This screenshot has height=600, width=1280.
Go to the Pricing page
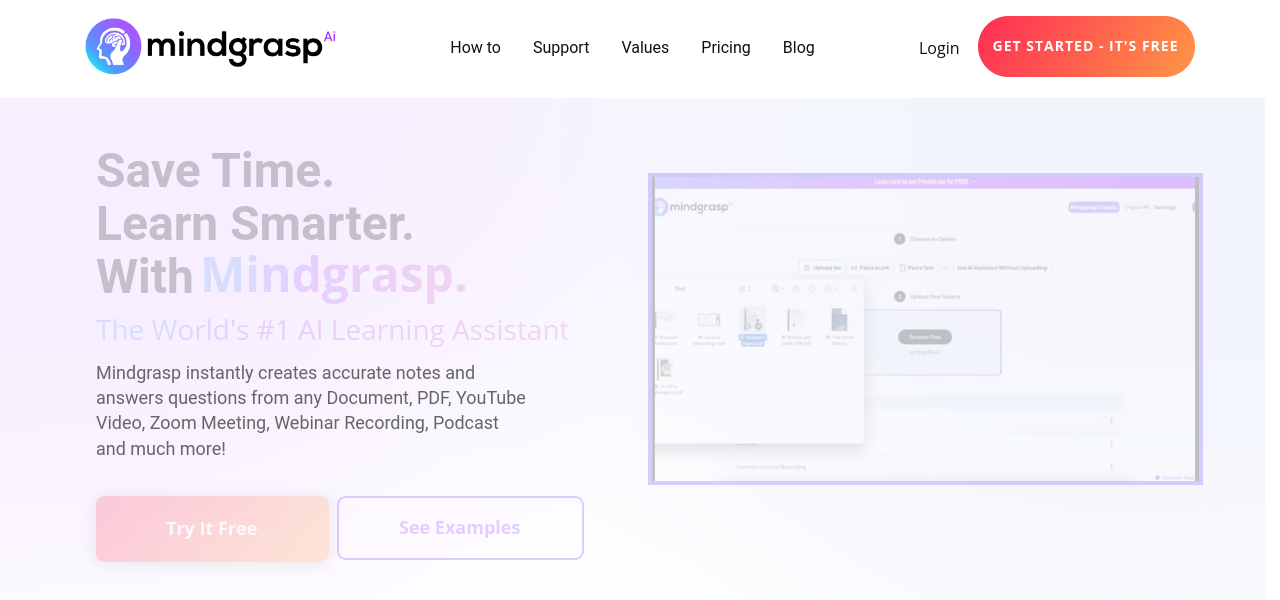click(725, 47)
